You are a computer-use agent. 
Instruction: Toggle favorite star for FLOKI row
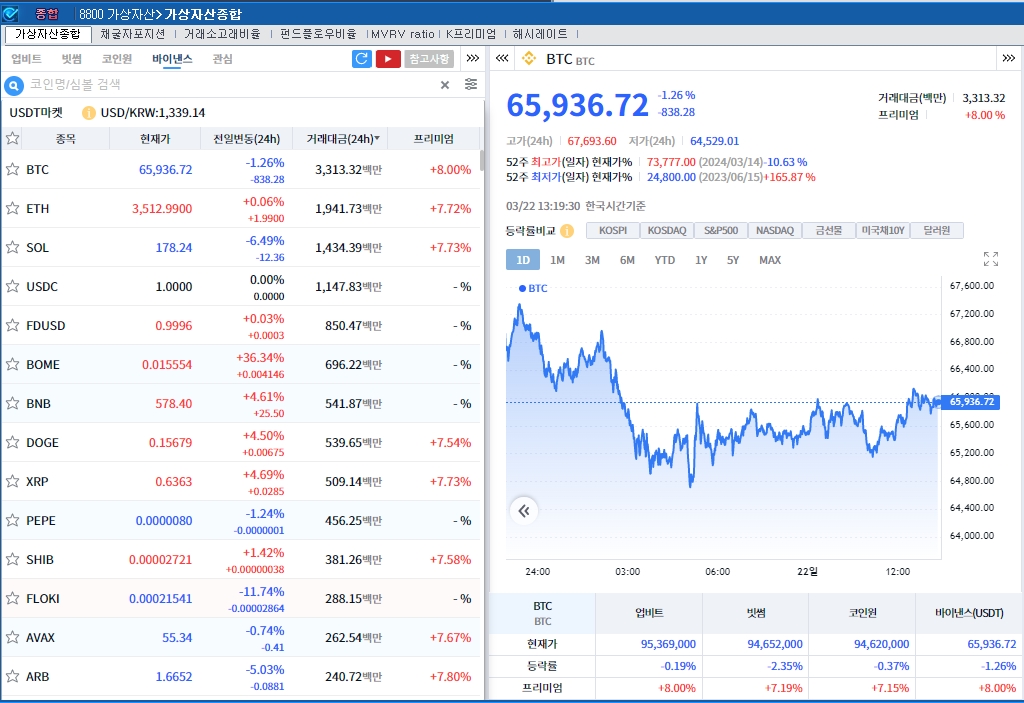tap(12, 598)
